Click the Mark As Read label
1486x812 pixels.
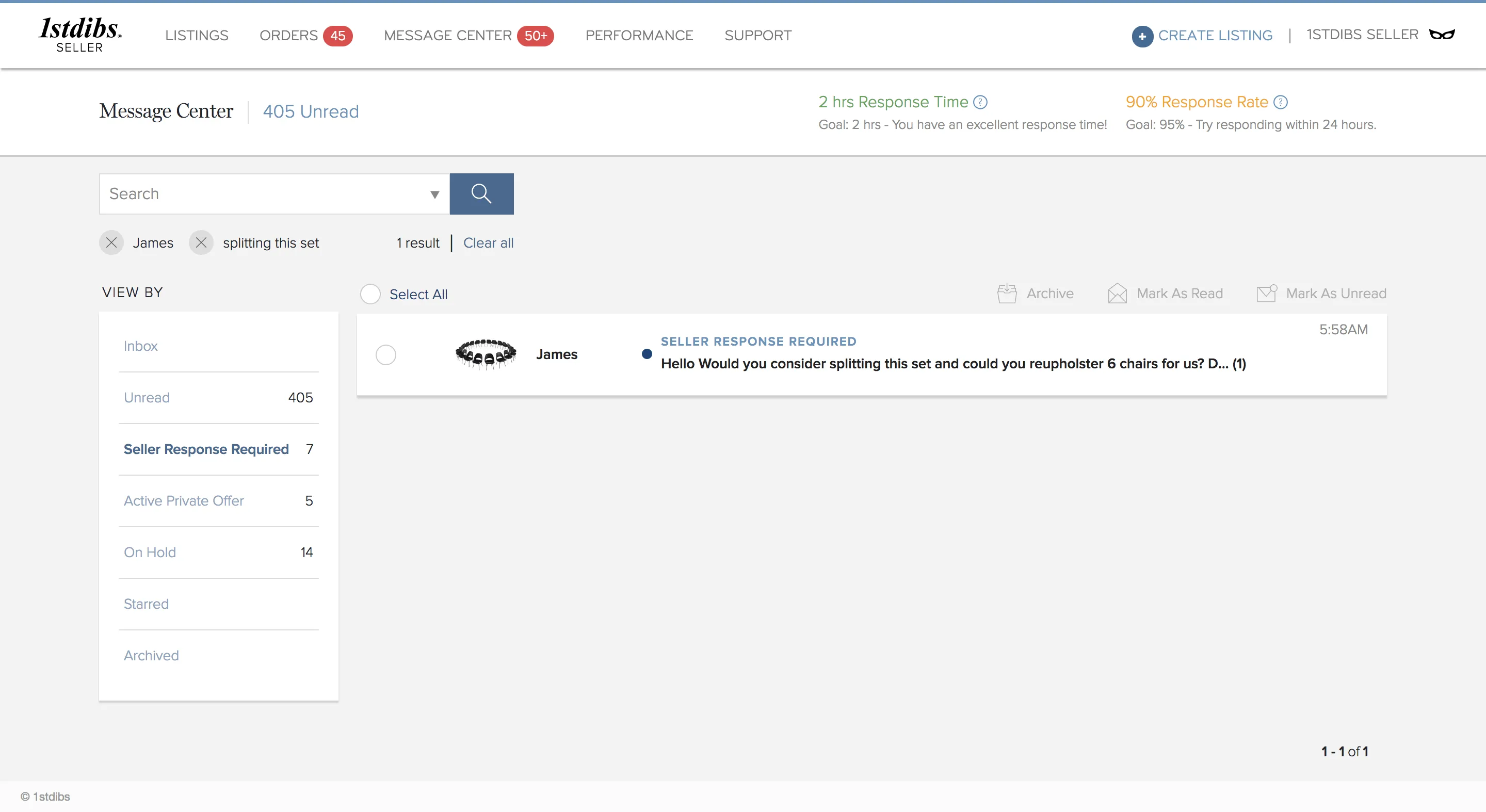coord(1180,294)
